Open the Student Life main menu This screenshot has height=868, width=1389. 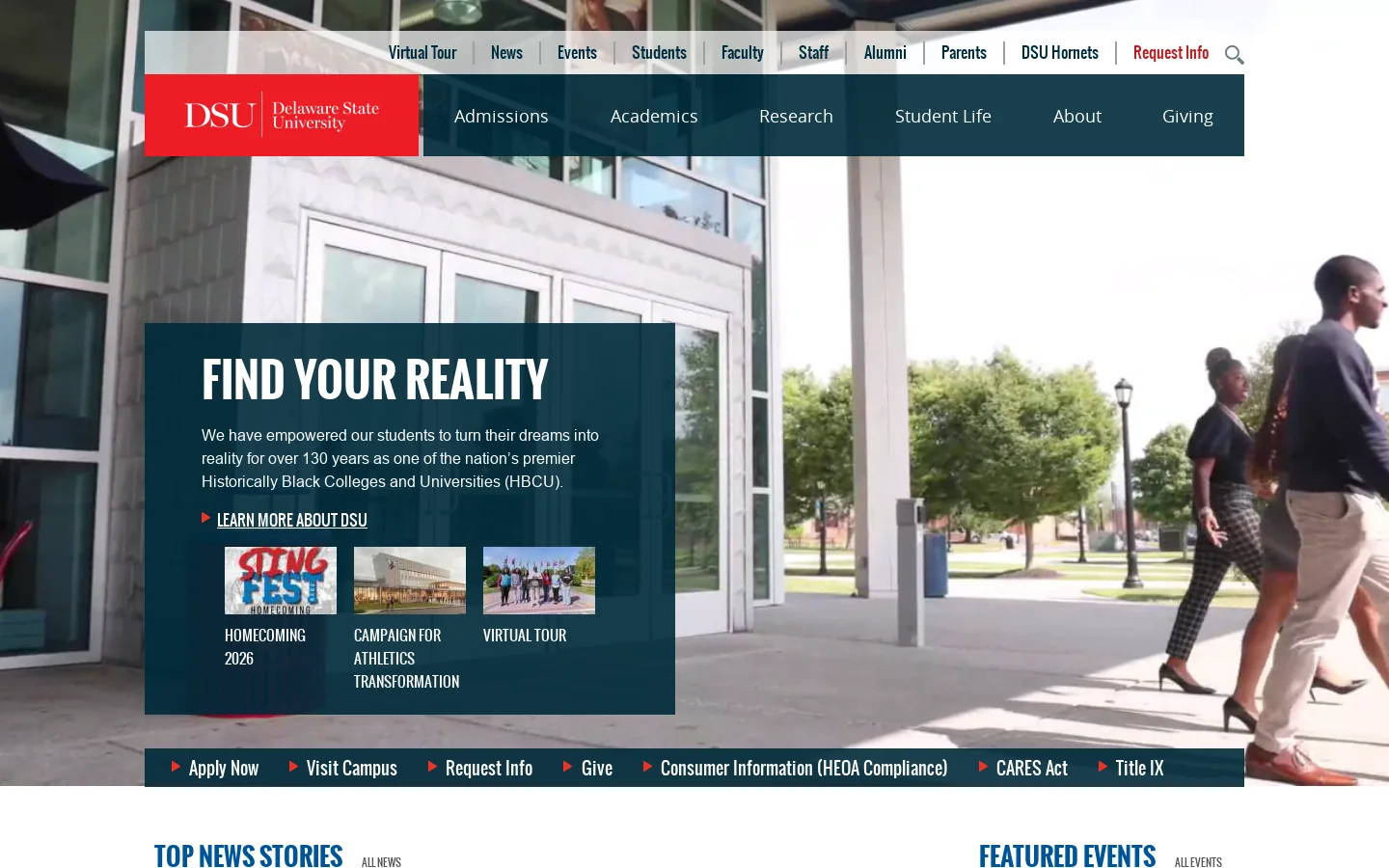pos(943,116)
